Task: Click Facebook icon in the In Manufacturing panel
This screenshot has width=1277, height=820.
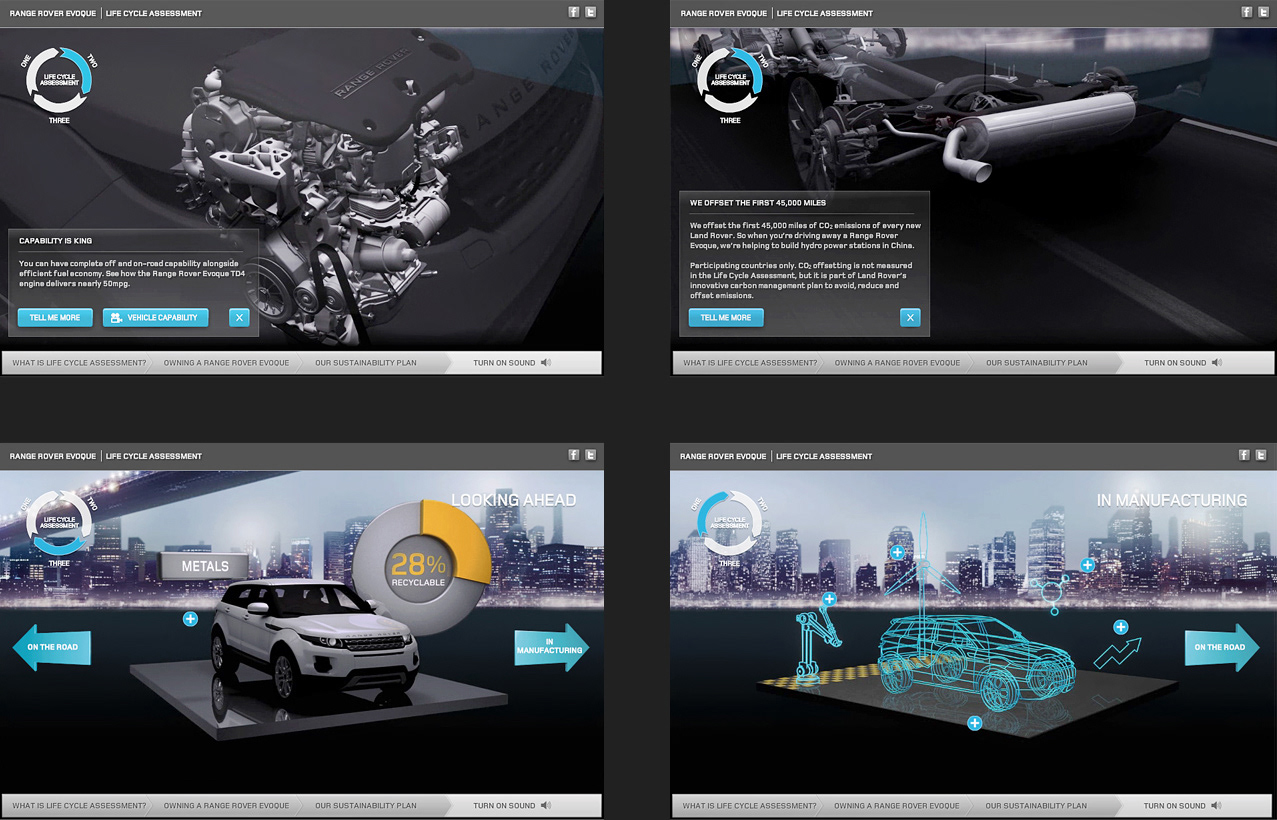Action: [1244, 455]
